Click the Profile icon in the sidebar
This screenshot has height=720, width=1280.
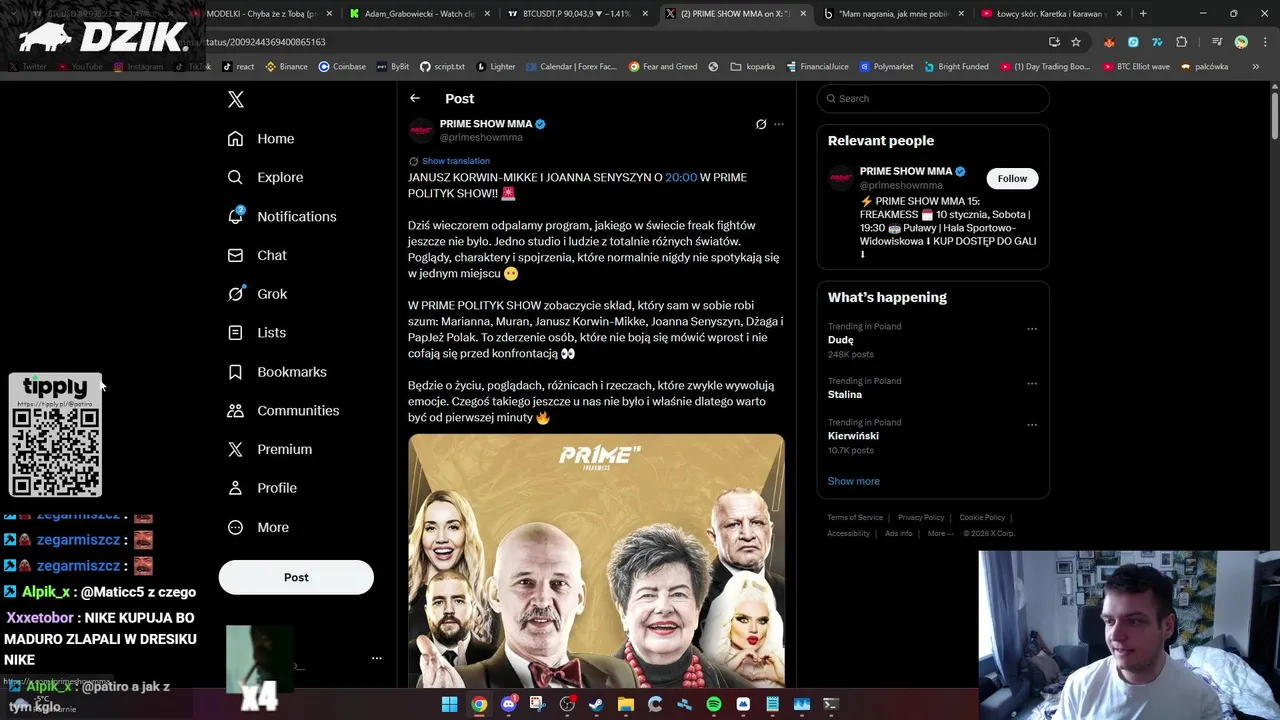click(x=235, y=488)
